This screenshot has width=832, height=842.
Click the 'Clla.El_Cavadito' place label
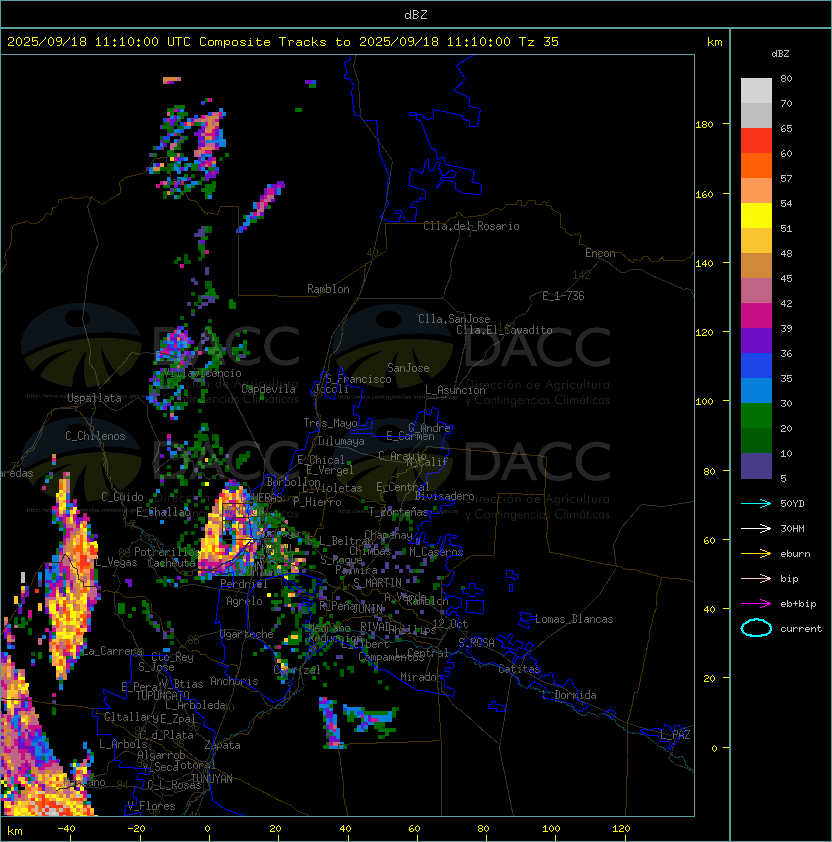point(504,330)
